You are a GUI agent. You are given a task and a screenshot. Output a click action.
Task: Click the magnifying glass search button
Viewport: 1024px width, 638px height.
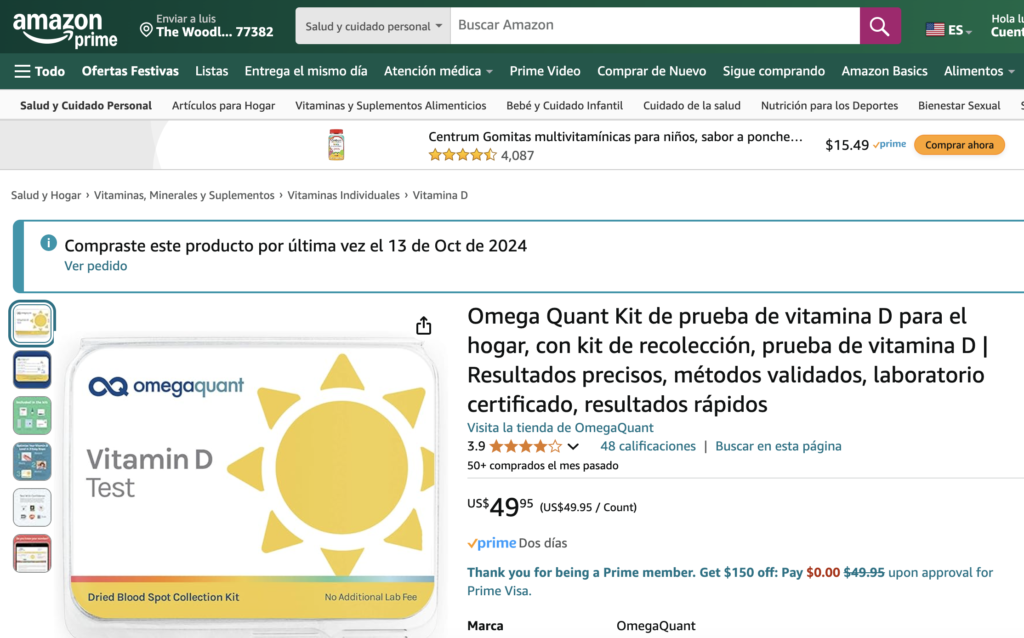pos(879,26)
